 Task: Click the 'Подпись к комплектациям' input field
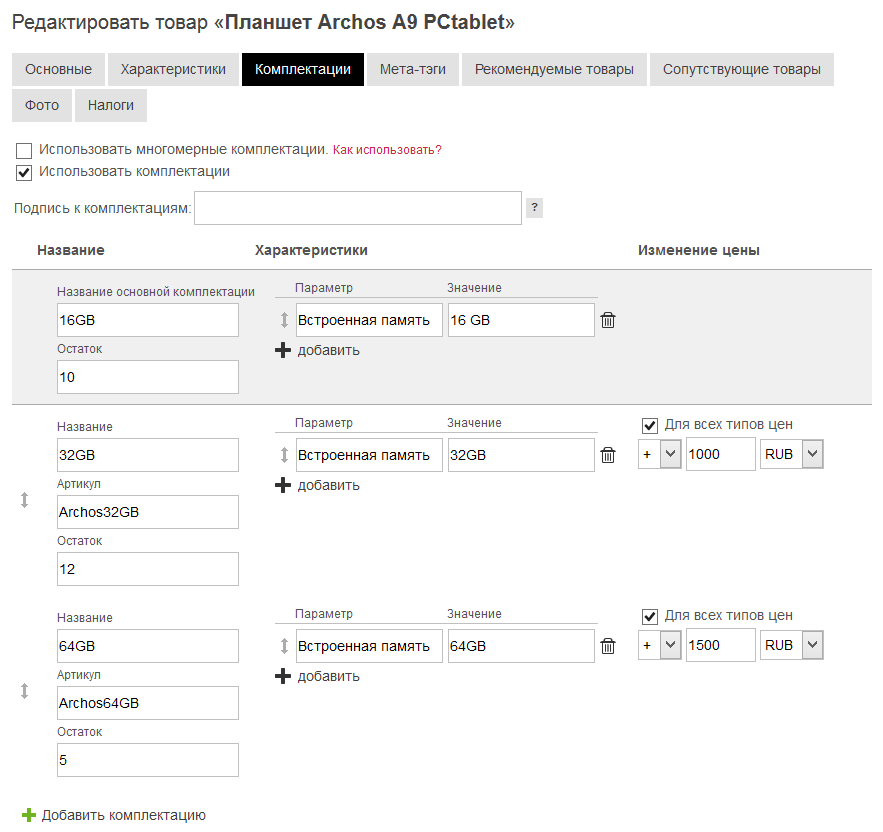click(358, 208)
